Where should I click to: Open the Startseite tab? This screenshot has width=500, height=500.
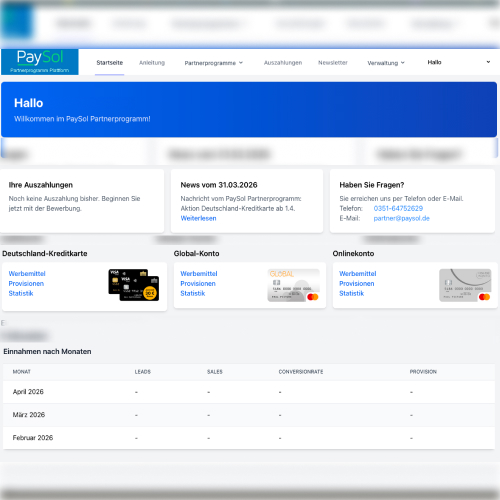click(x=110, y=63)
